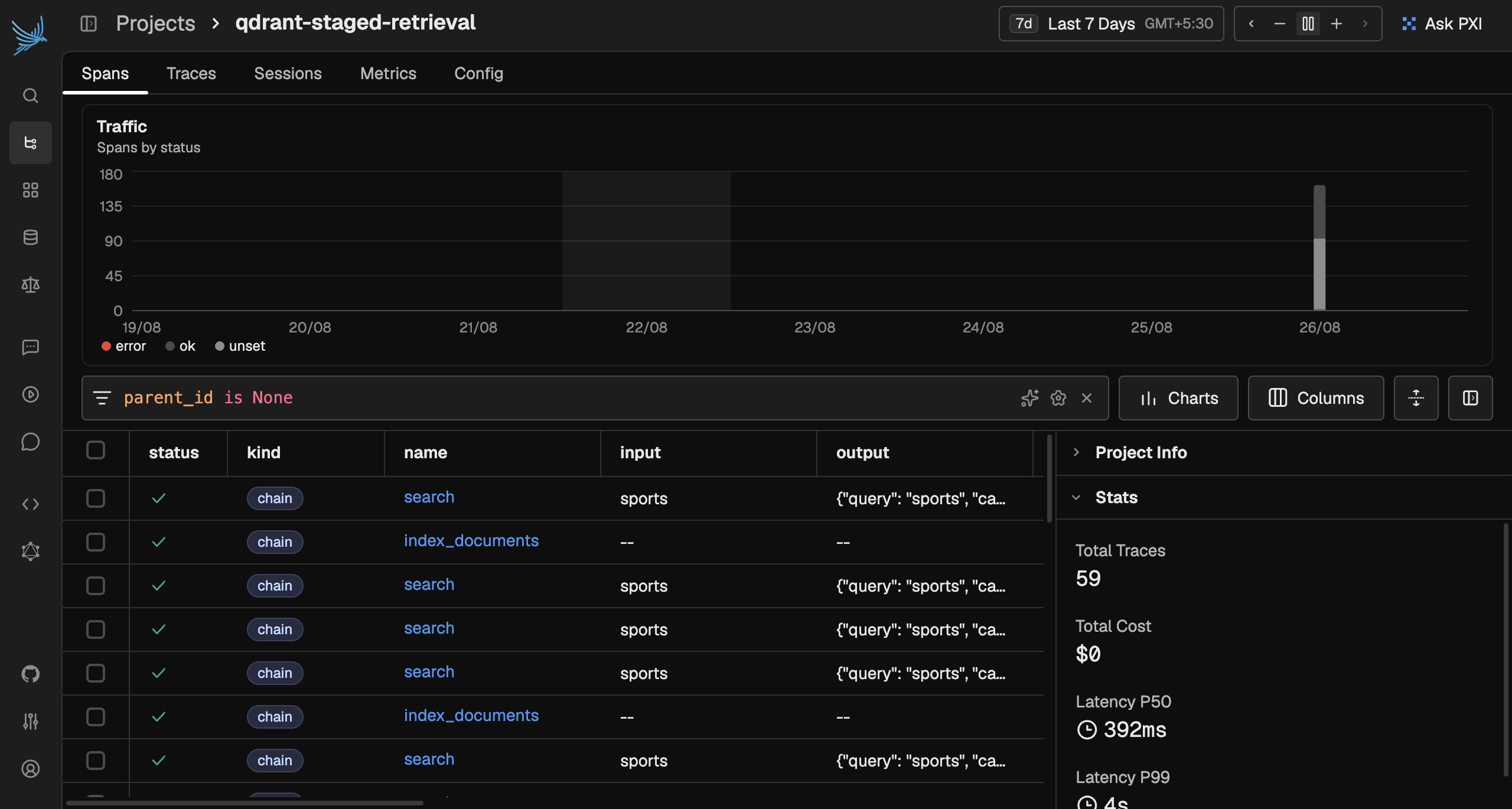
Task: Open the Last 7 Days time range selector
Action: point(1111,24)
